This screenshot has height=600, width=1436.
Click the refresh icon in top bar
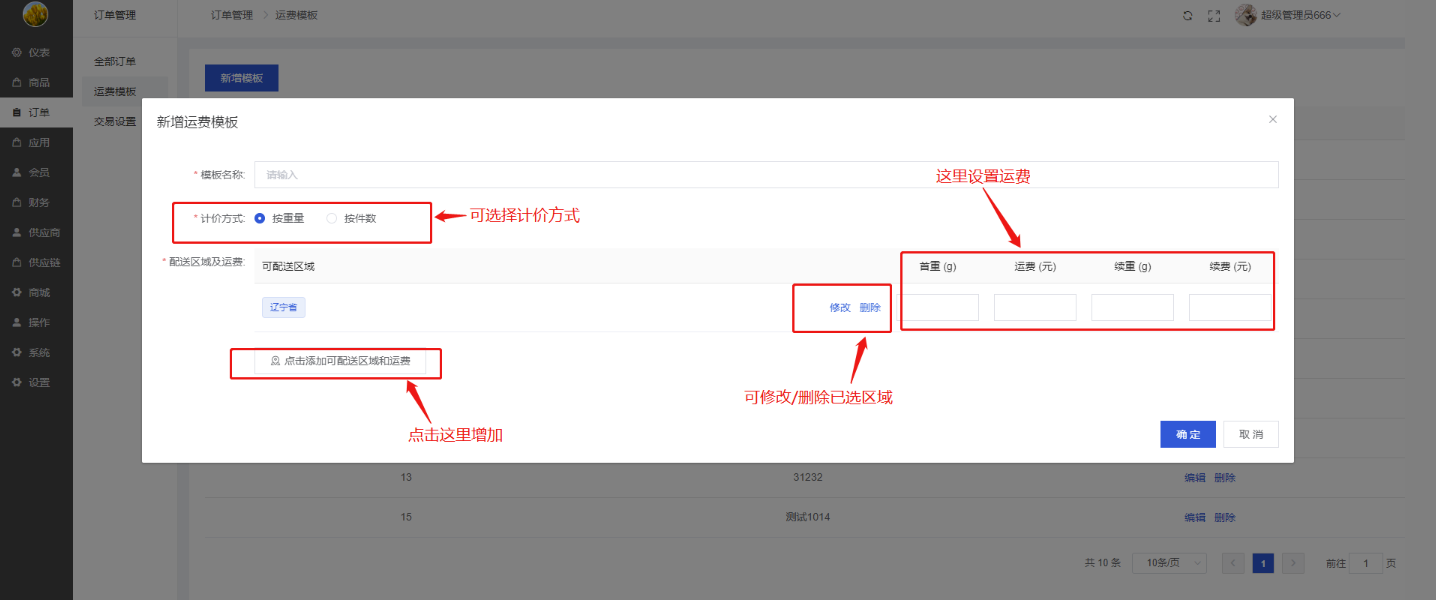(x=1187, y=15)
